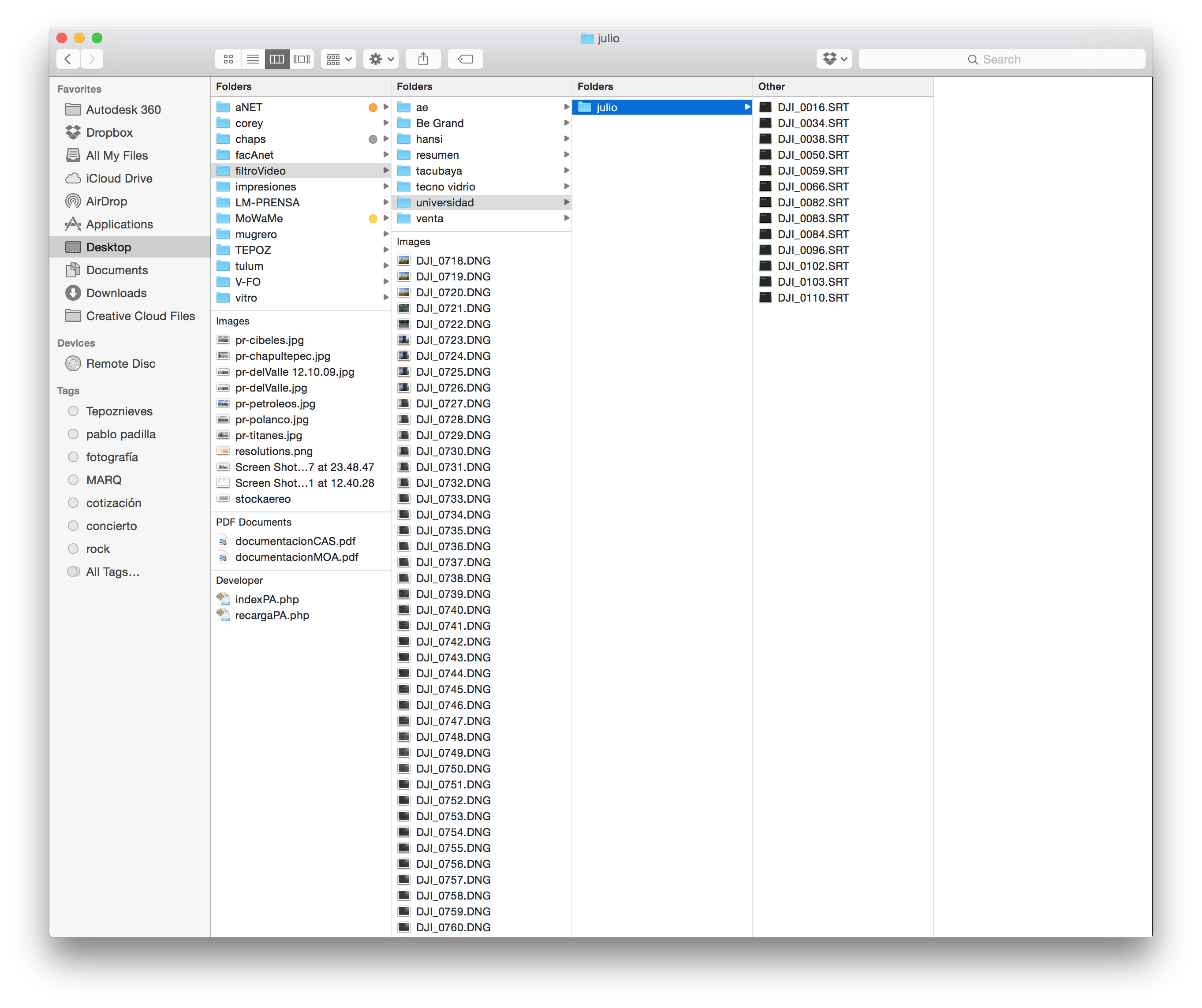Expand the tacubaya folder arrow
1202x1008 pixels.
(567, 171)
